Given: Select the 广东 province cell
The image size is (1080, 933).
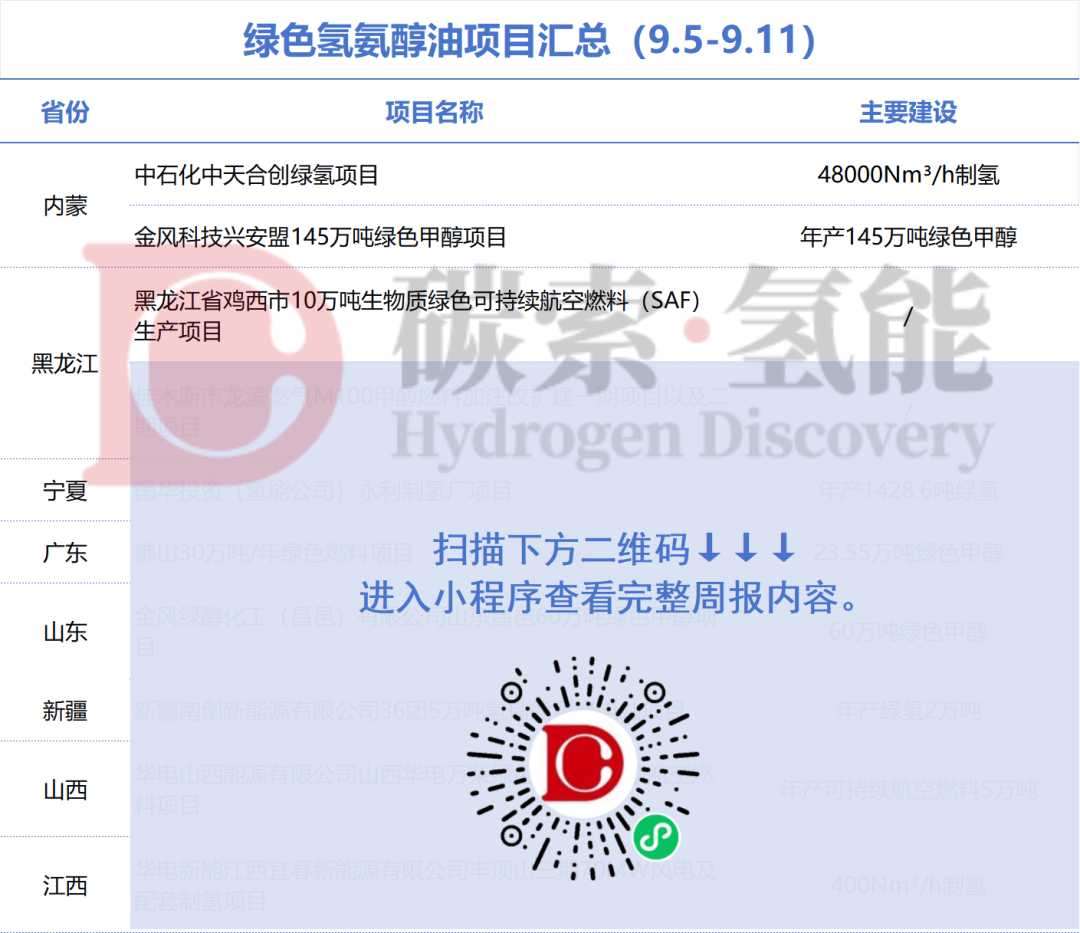Looking at the screenshot, I should [65, 553].
